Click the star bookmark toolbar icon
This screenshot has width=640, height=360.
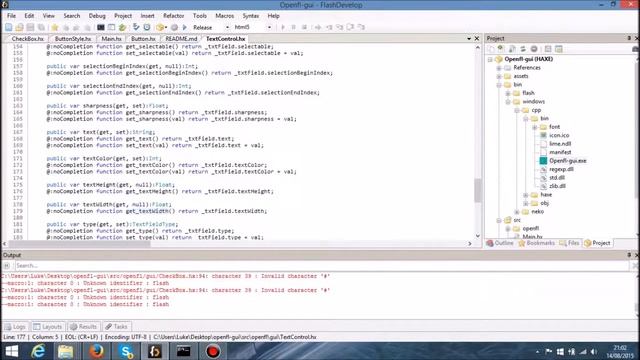[55, 27]
